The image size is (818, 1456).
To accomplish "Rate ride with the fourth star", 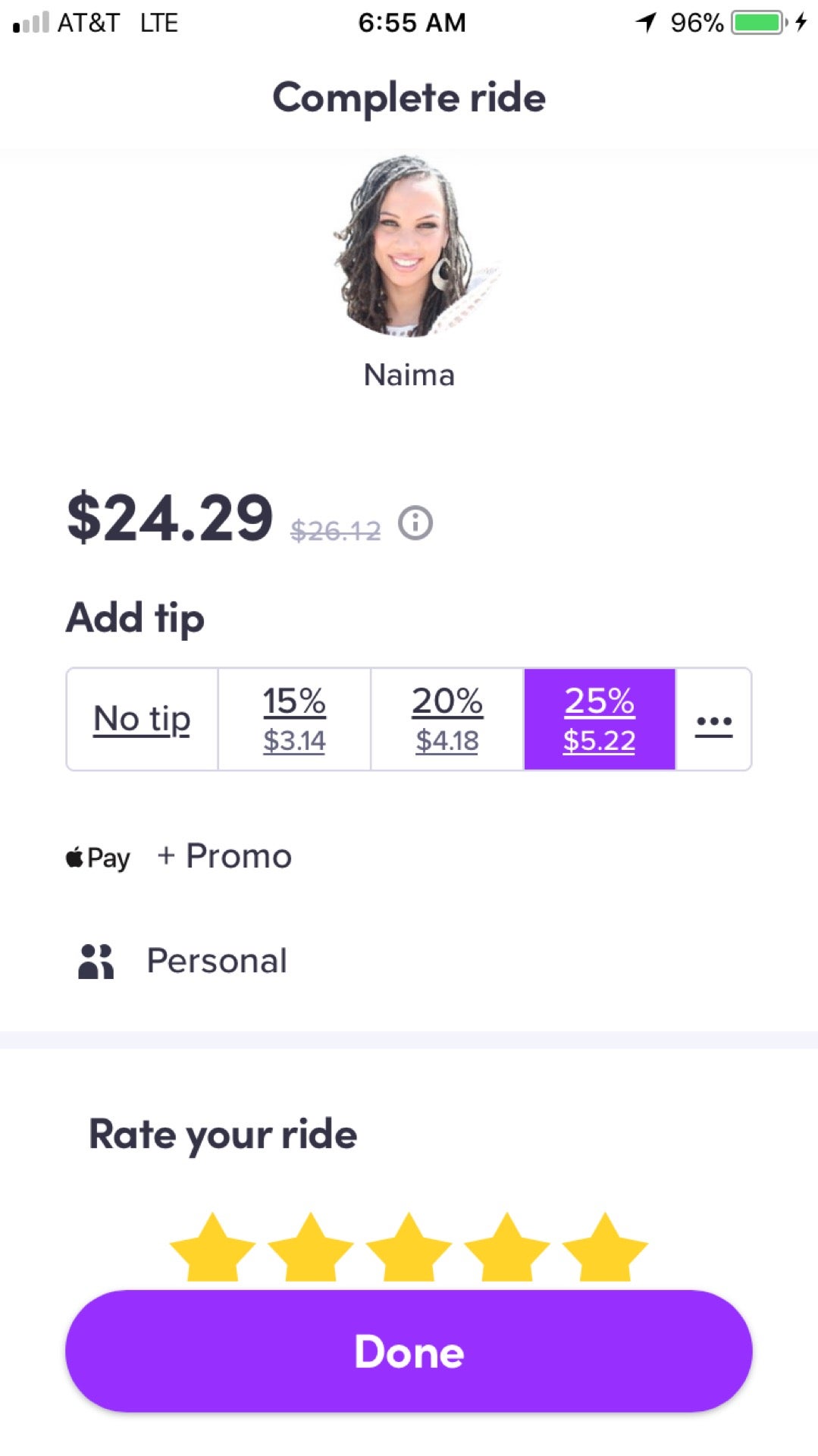I will [x=506, y=1248].
